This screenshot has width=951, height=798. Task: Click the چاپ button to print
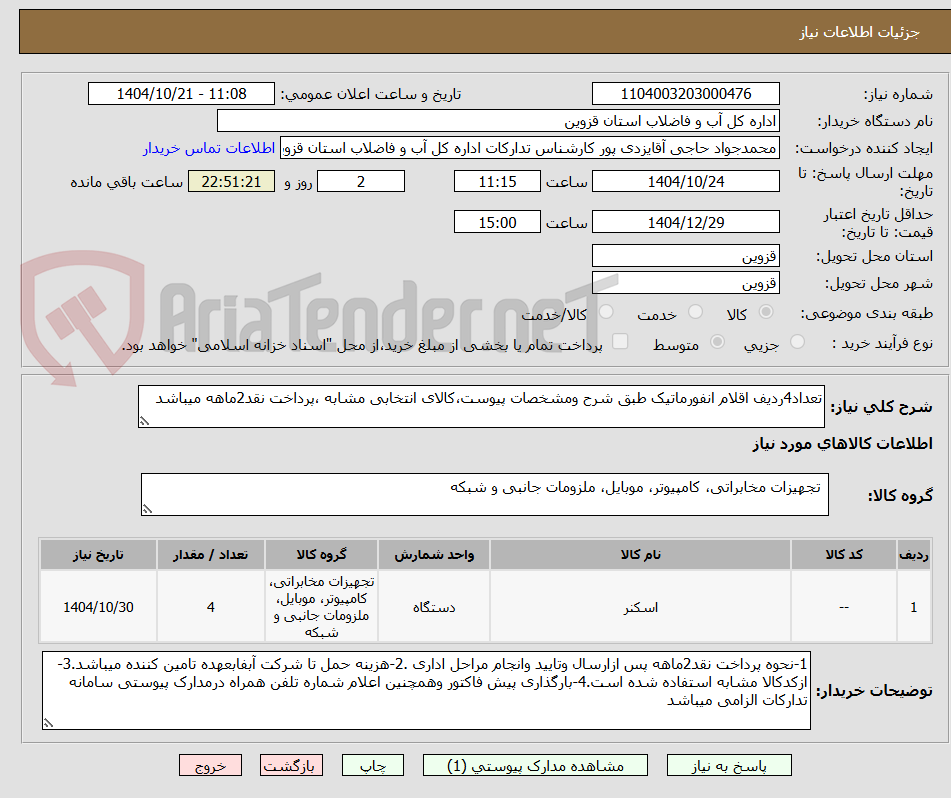tap(372, 764)
